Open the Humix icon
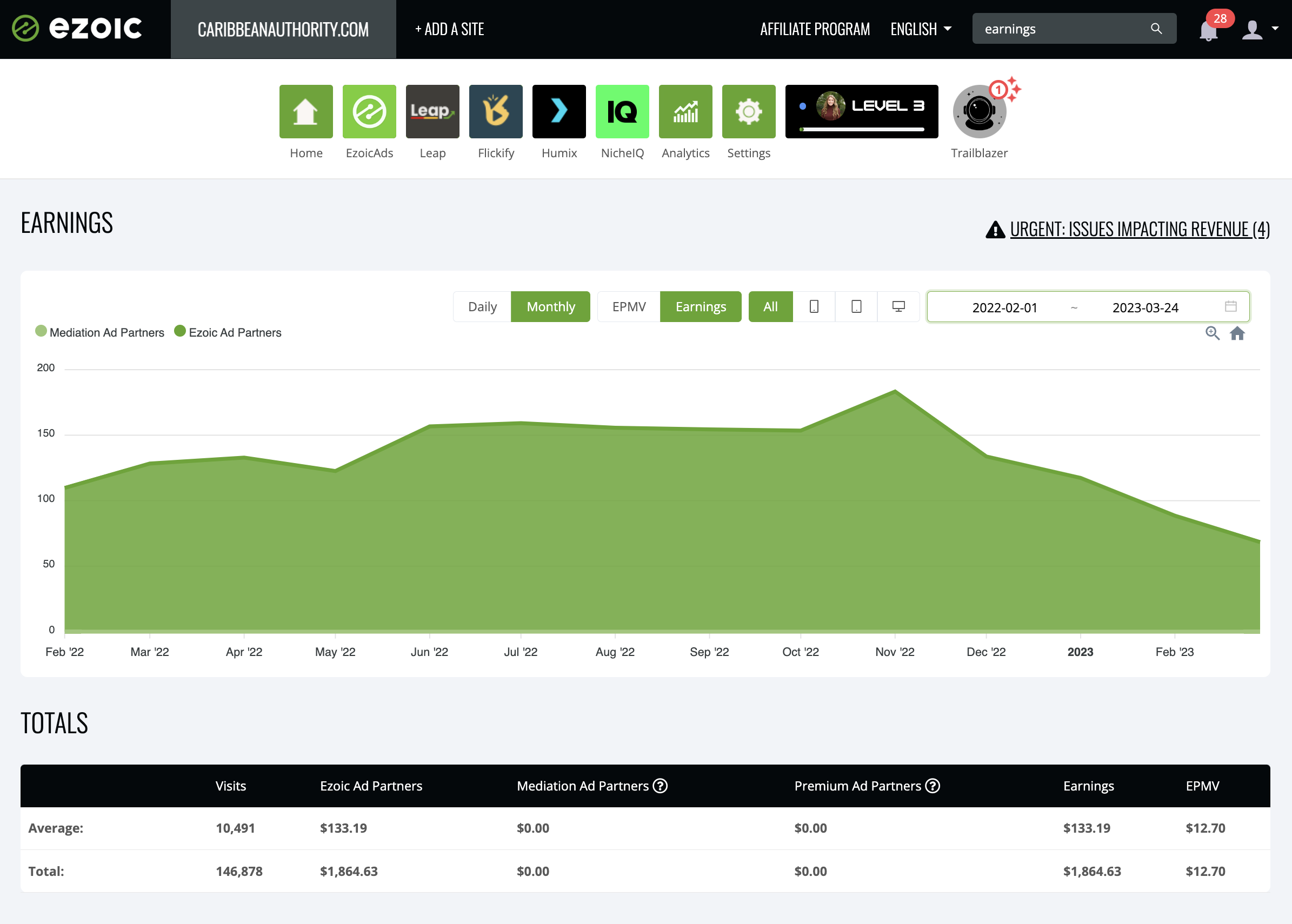Image resolution: width=1292 pixels, height=924 pixels. [559, 111]
